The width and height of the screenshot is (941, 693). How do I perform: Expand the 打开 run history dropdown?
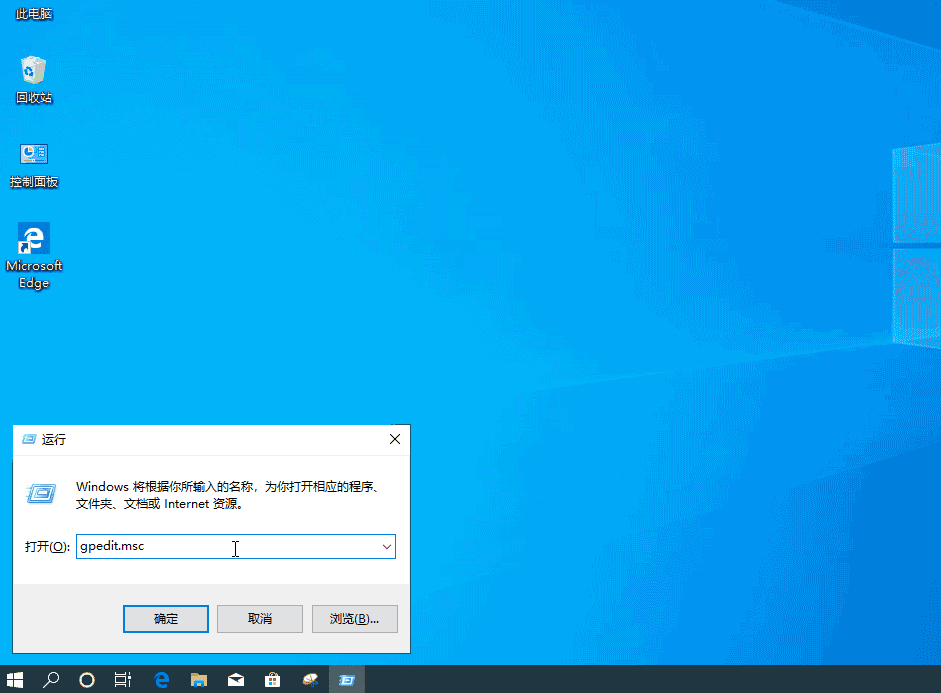pyautogui.click(x=387, y=546)
